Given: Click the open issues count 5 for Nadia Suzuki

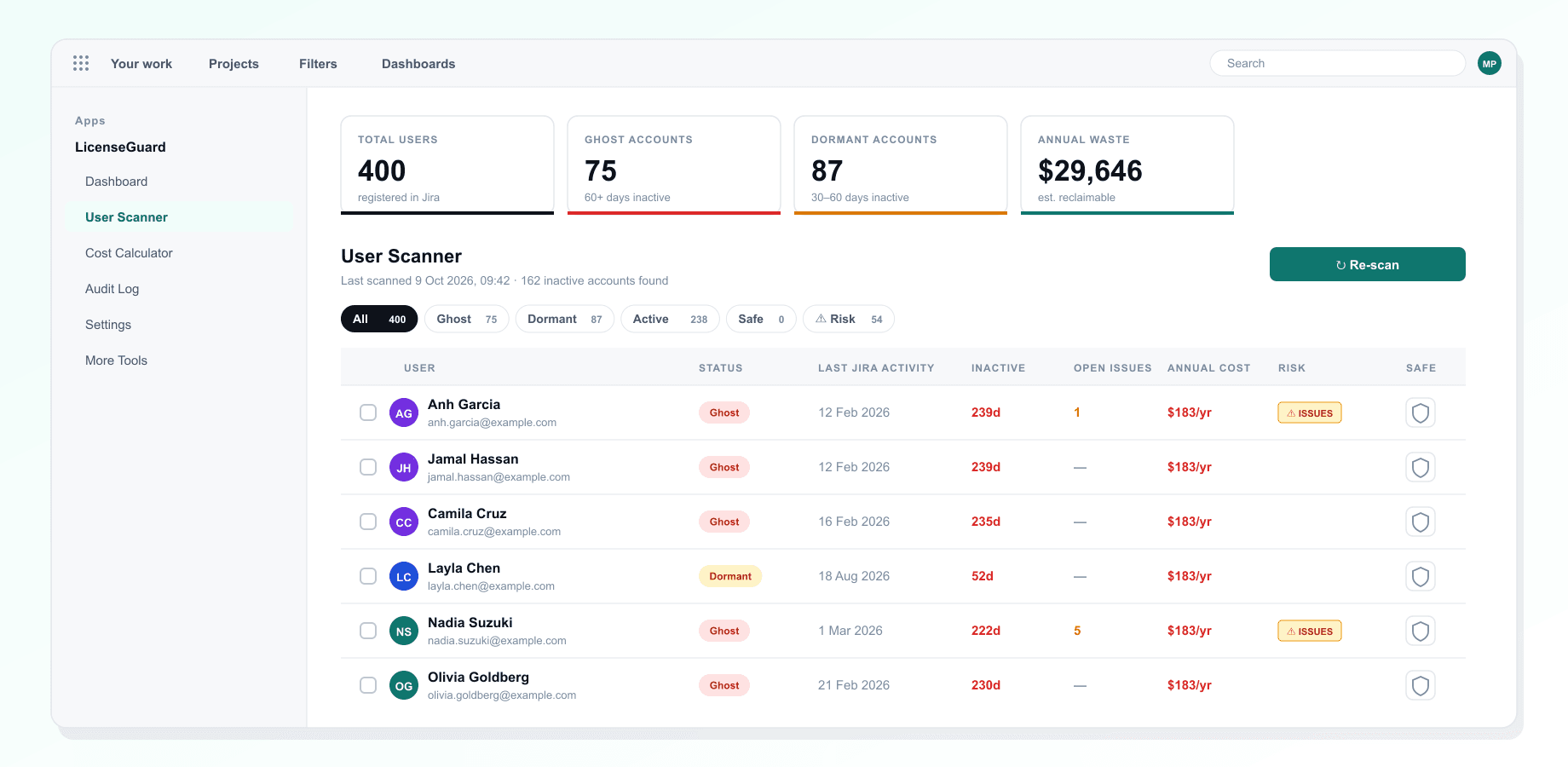Looking at the screenshot, I should [x=1077, y=631].
